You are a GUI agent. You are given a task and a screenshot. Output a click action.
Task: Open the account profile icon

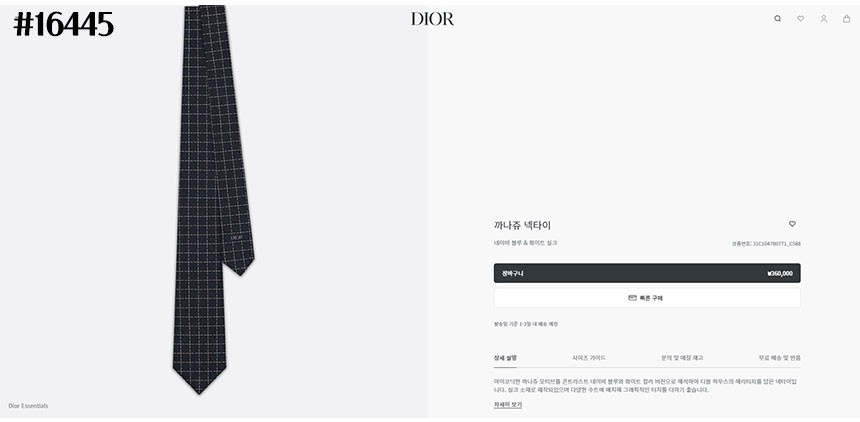[823, 19]
